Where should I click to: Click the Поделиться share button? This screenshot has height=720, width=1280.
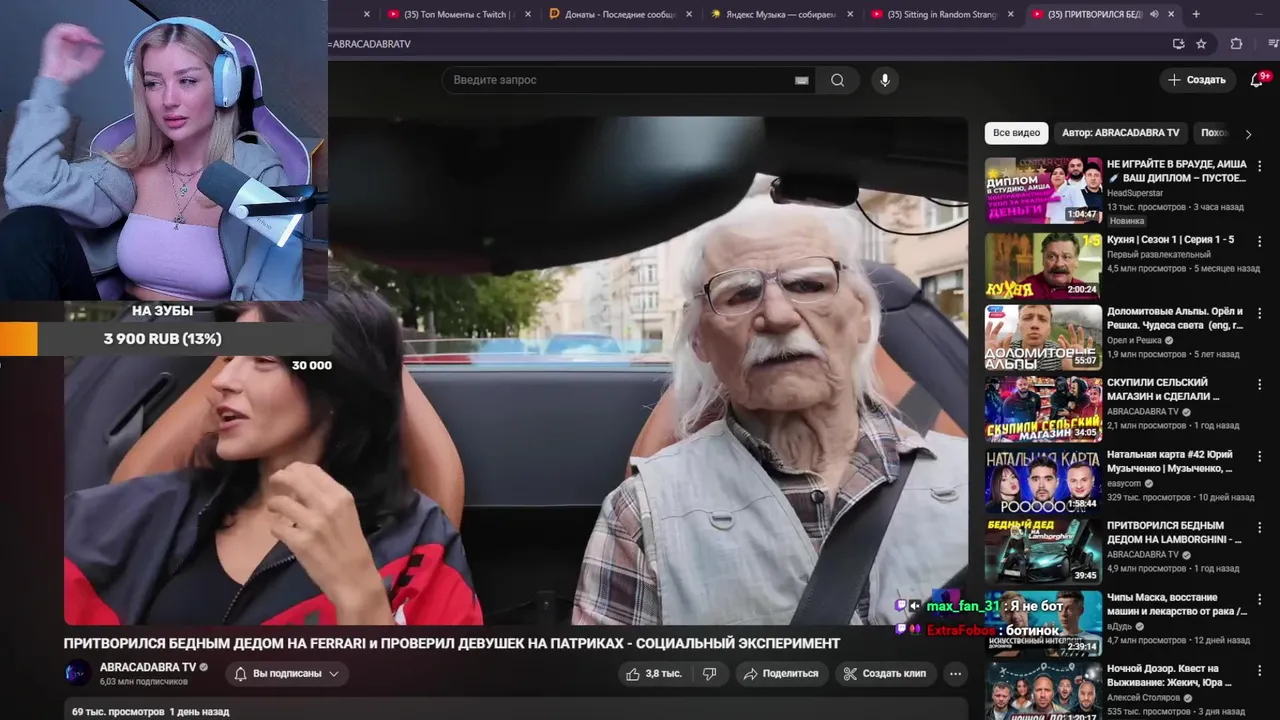(x=782, y=674)
